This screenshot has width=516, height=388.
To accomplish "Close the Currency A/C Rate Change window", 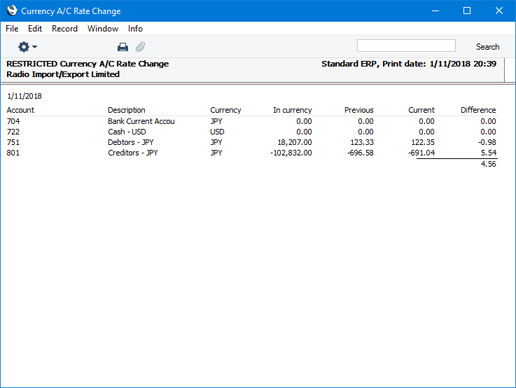I will tap(499, 11).
